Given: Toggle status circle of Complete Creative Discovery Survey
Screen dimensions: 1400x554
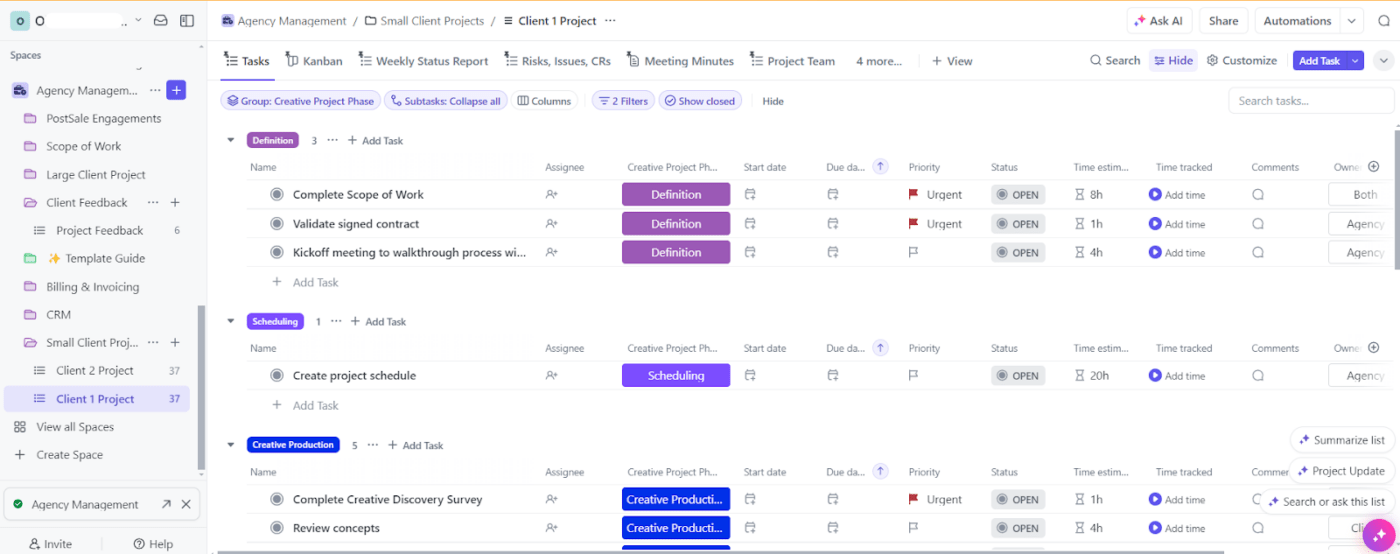Looking at the screenshot, I should click(277, 500).
